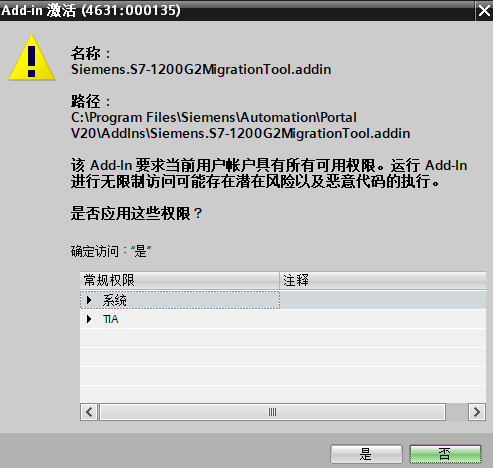The width and height of the screenshot is (493, 468).
Task: Click the add-in name Siemens.S7-1200G2MigrationTool.addin
Action: point(201,69)
